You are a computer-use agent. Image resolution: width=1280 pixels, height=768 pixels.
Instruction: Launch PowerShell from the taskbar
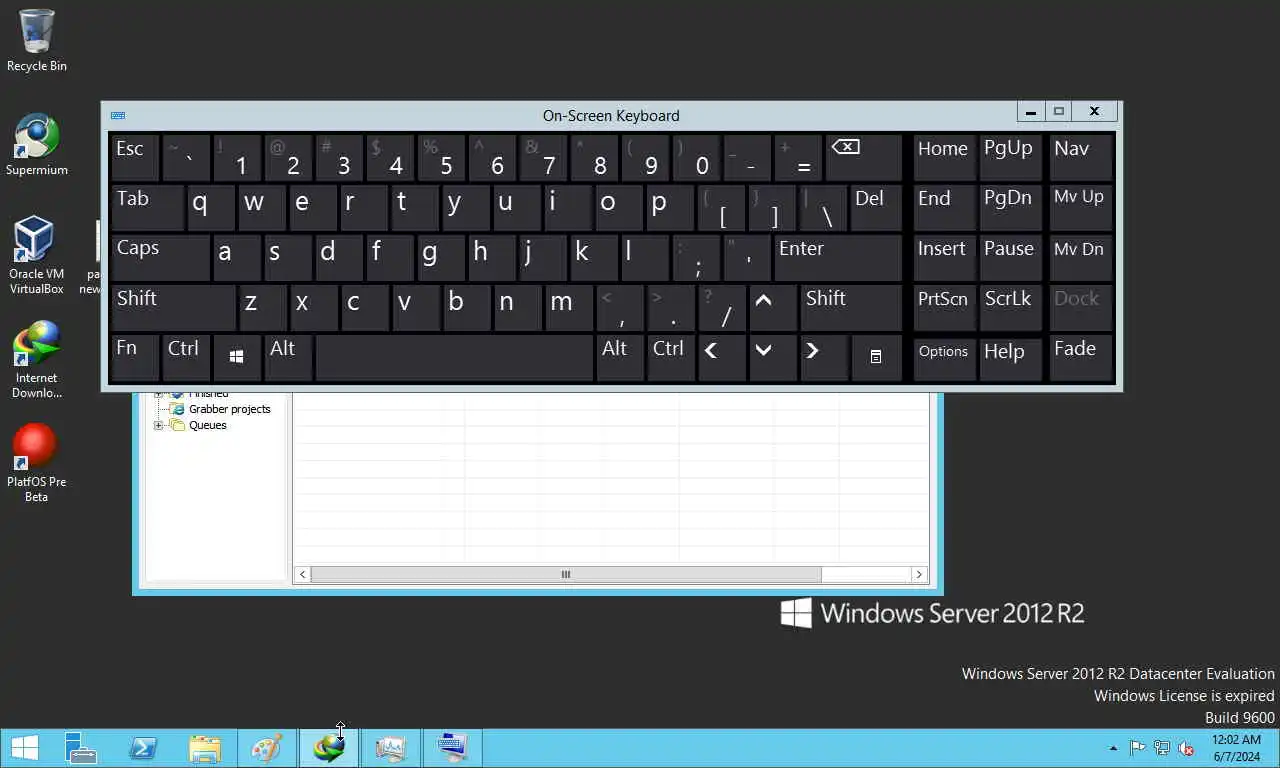[143, 748]
